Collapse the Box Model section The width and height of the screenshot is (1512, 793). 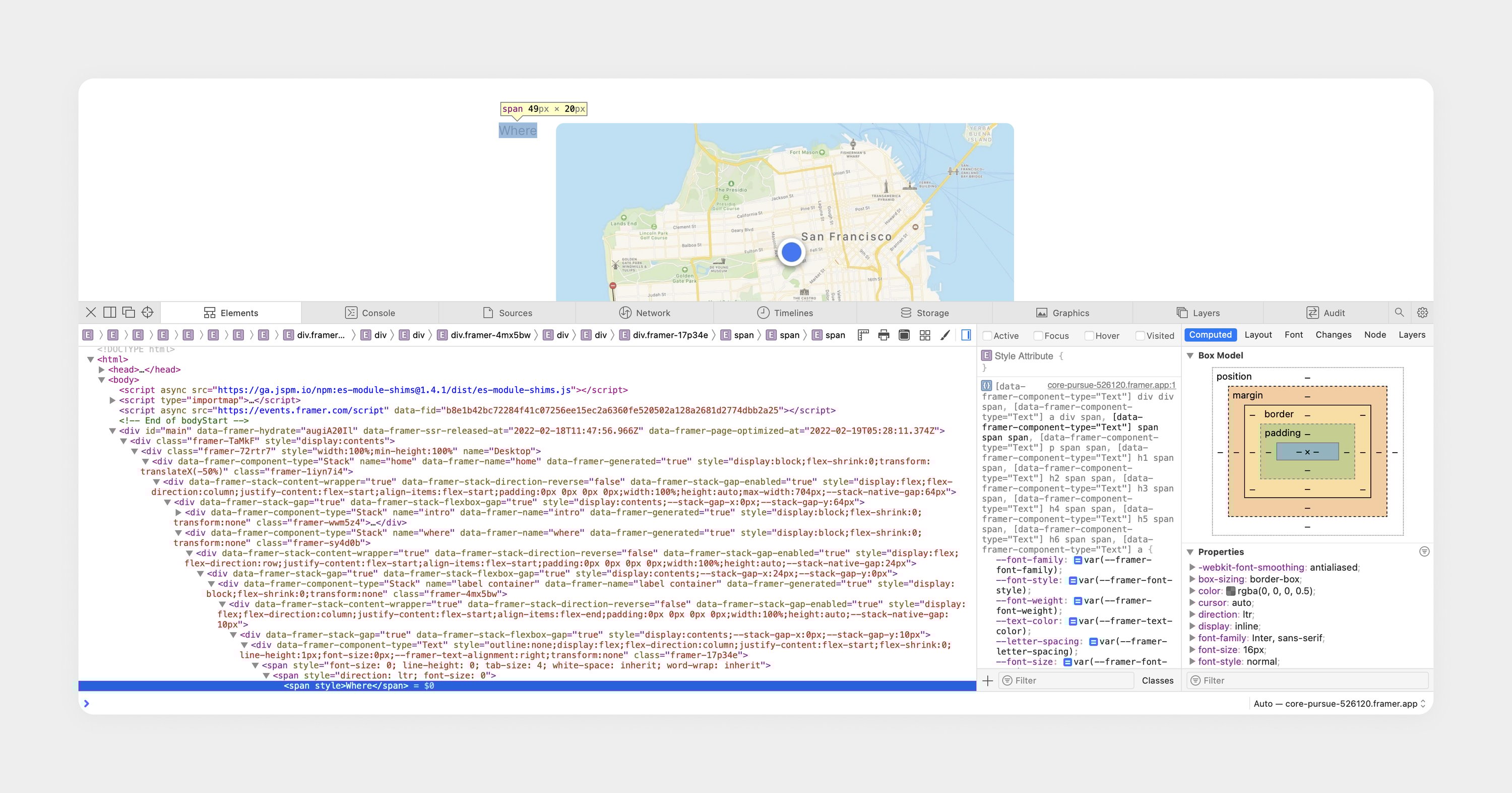(1190, 356)
